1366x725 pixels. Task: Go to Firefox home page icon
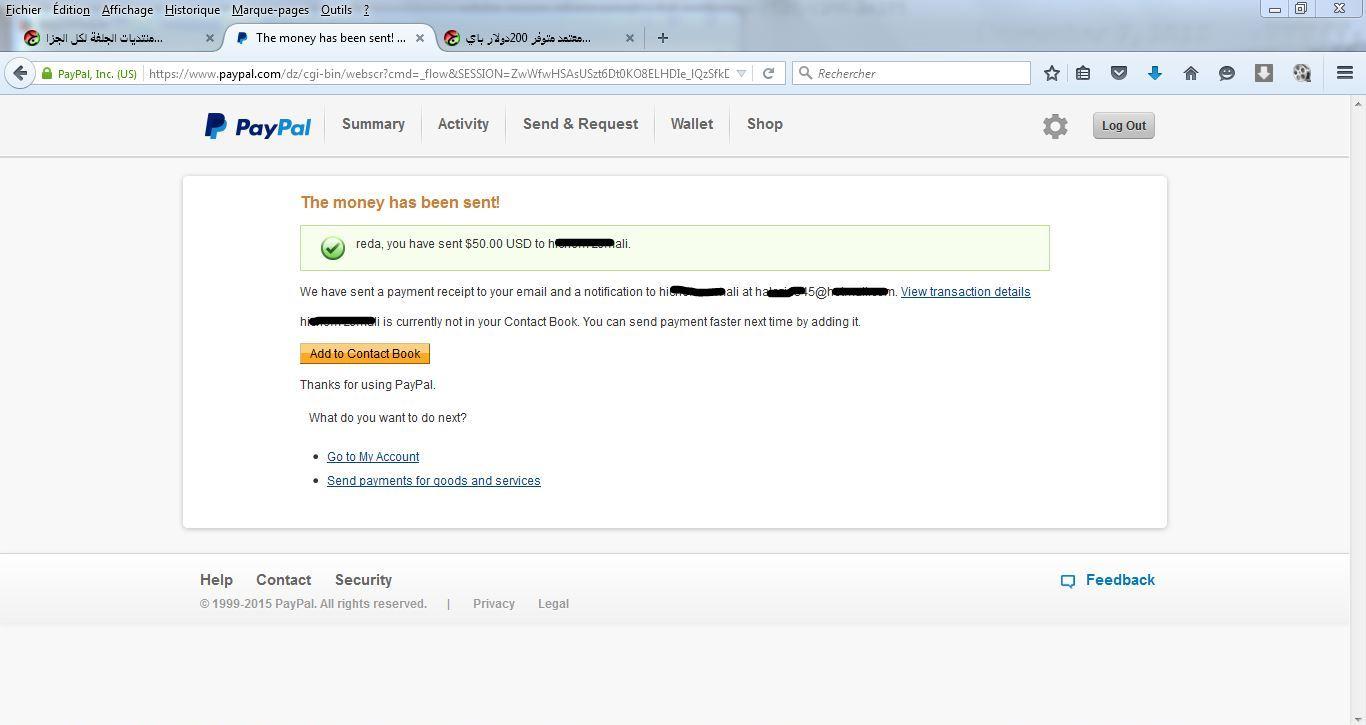coord(1191,73)
